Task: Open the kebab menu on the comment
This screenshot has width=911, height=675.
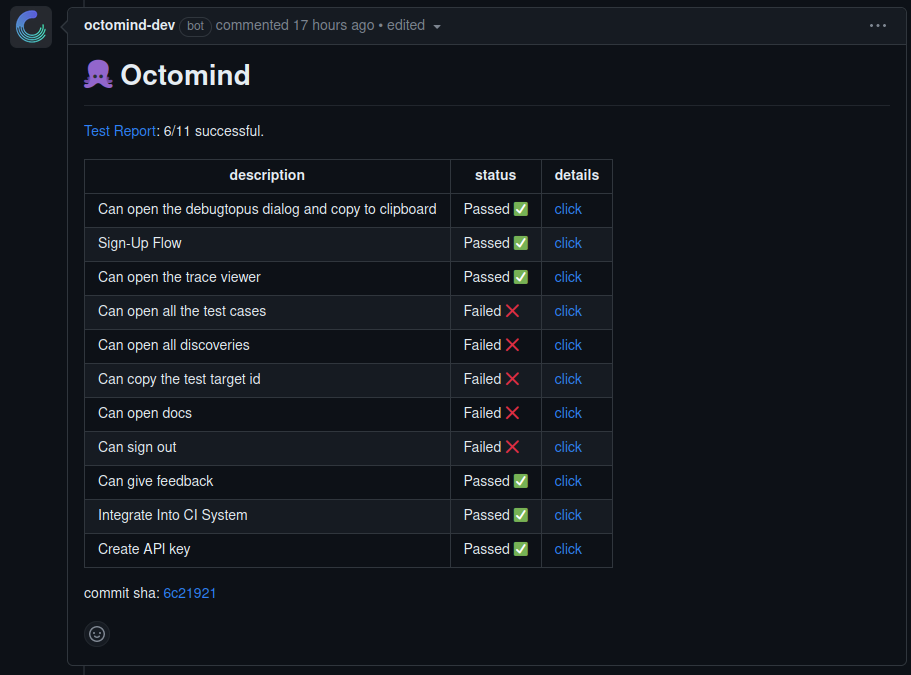Action: pos(877,25)
